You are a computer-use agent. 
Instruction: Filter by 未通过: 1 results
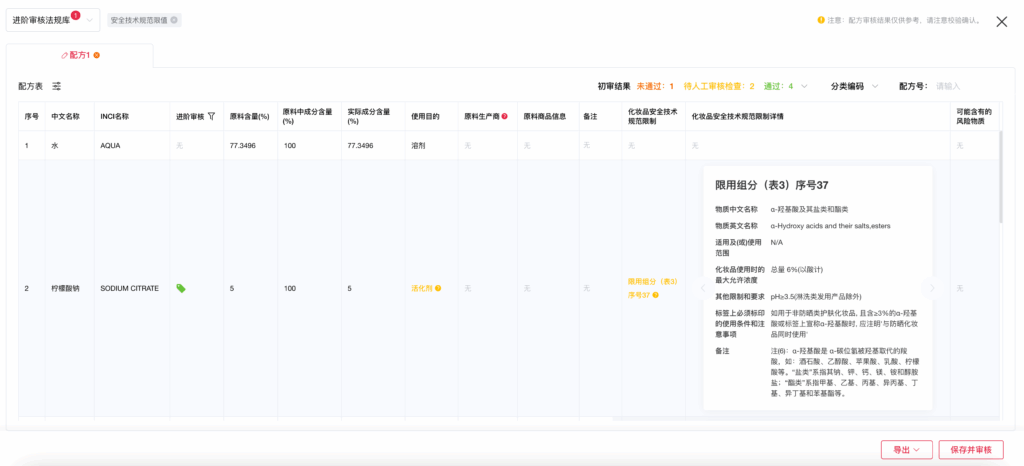(x=655, y=86)
